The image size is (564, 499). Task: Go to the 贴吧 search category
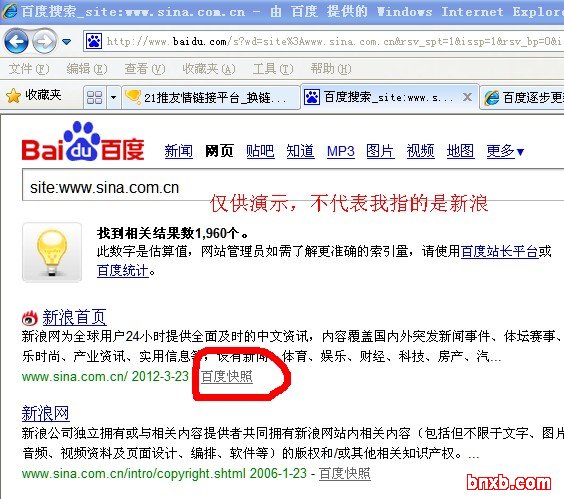tap(260, 151)
